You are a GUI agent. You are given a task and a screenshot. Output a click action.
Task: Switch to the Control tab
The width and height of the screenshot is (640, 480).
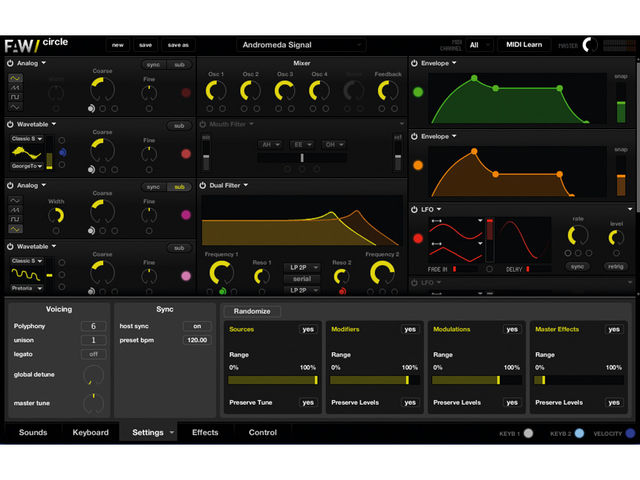point(263,432)
